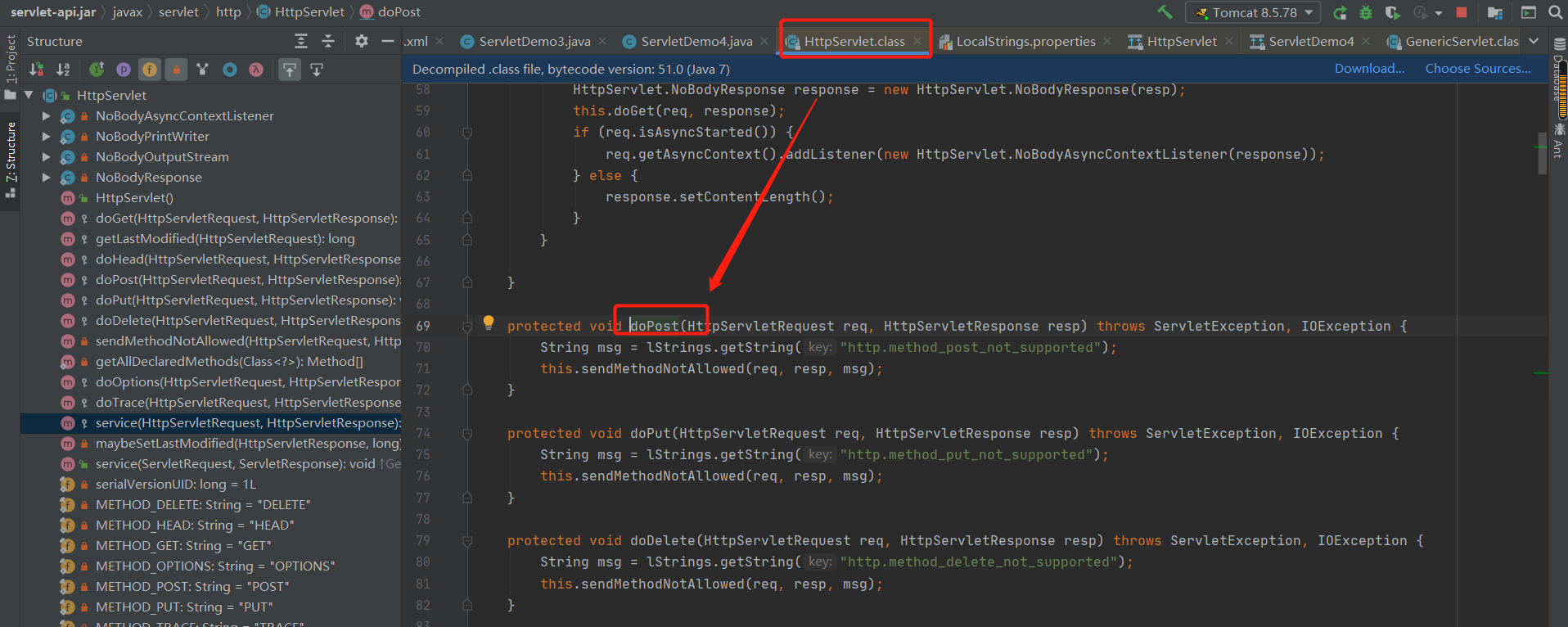Select METHOD_POST field in Structure tree

tap(175, 587)
